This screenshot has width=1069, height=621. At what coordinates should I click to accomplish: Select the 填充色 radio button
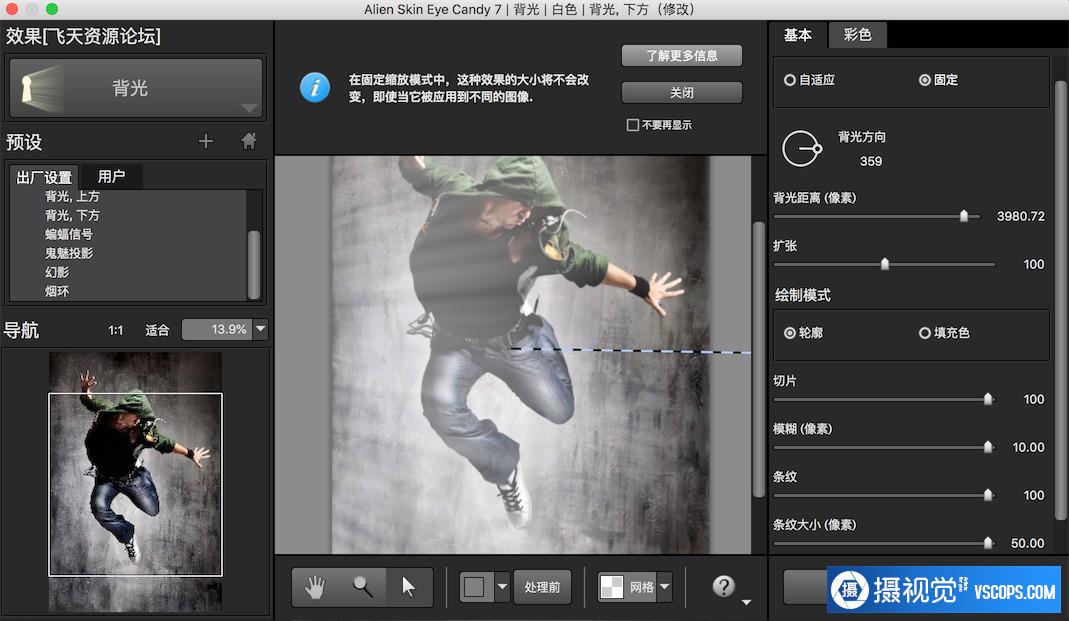click(924, 333)
